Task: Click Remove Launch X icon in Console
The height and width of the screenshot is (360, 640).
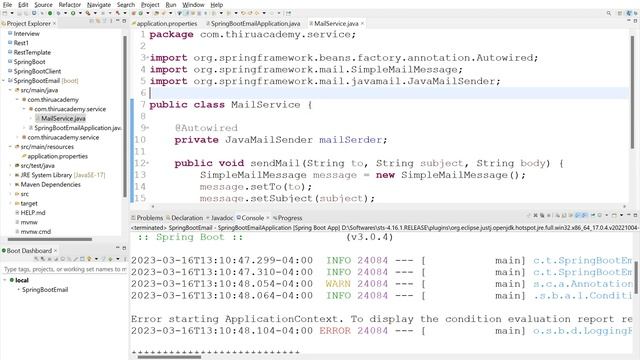Action: pyautogui.click(x=536, y=215)
